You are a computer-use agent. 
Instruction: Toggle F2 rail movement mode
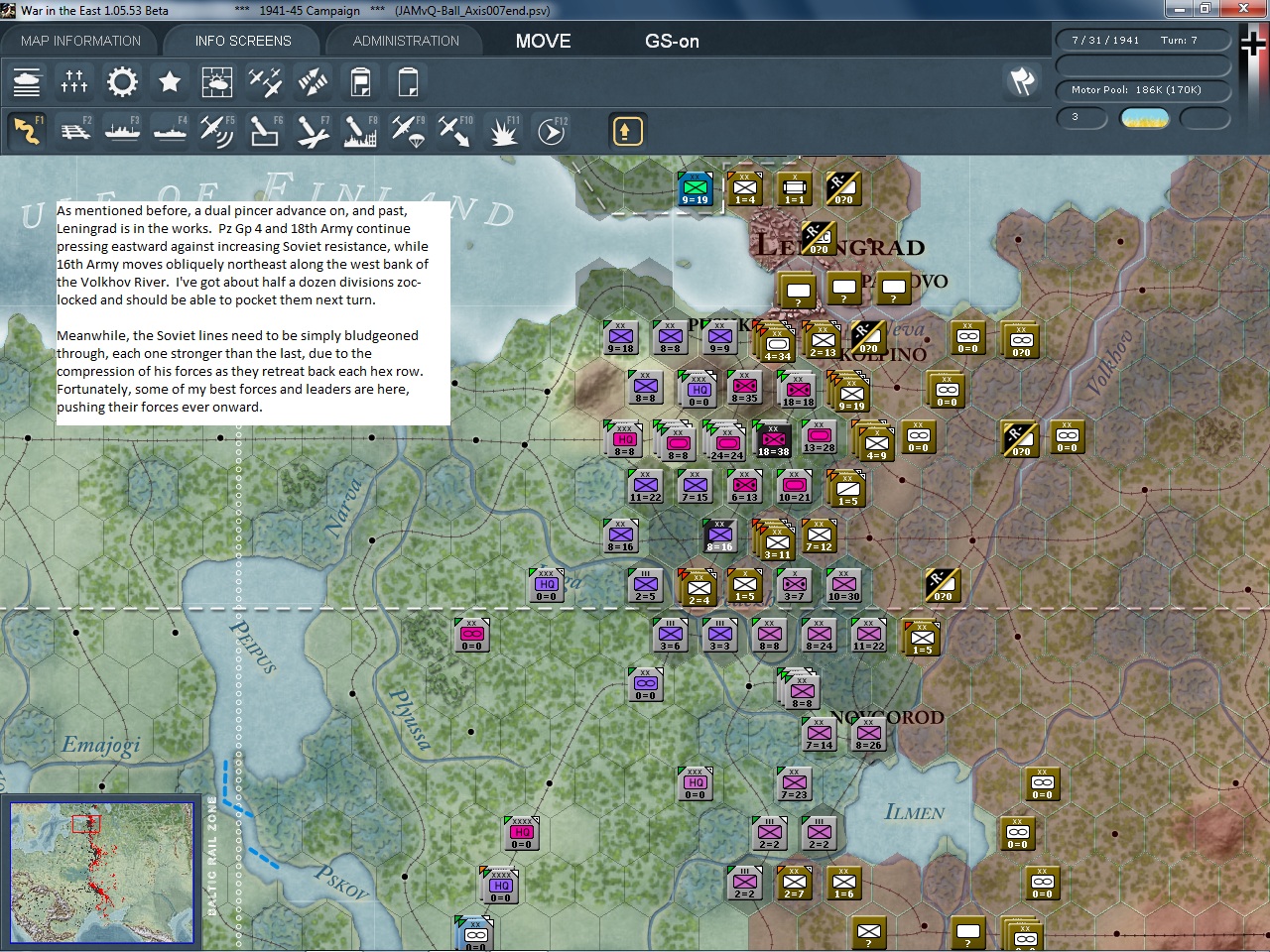(x=74, y=131)
